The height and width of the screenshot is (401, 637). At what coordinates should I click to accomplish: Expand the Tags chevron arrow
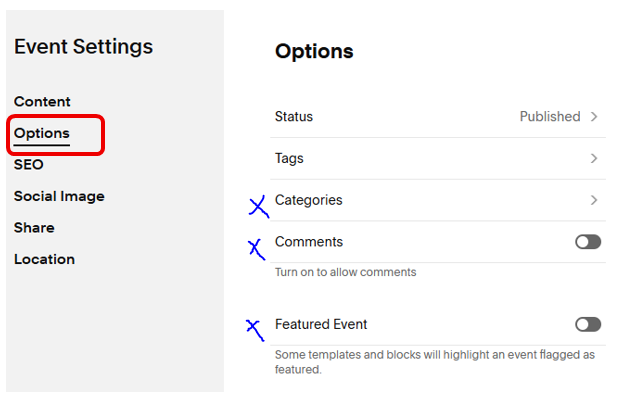pos(594,158)
